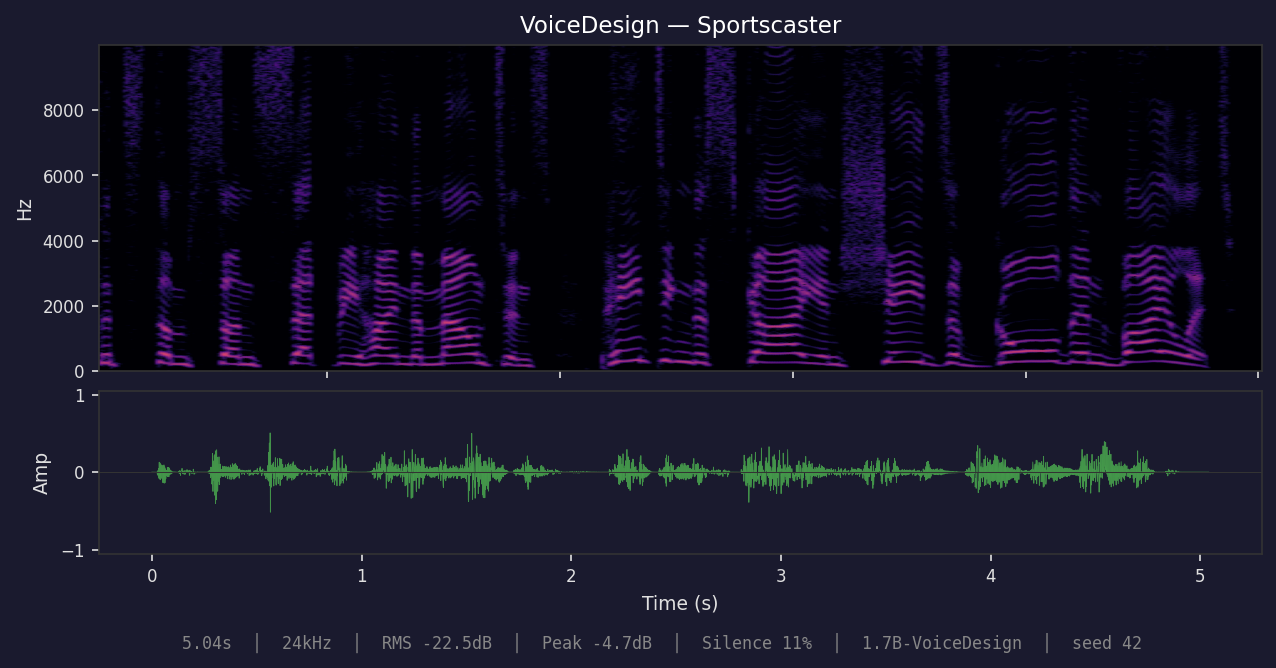Click the 2000 frequency tick label
This screenshot has height=668, width=1276.
click(64, 306)
